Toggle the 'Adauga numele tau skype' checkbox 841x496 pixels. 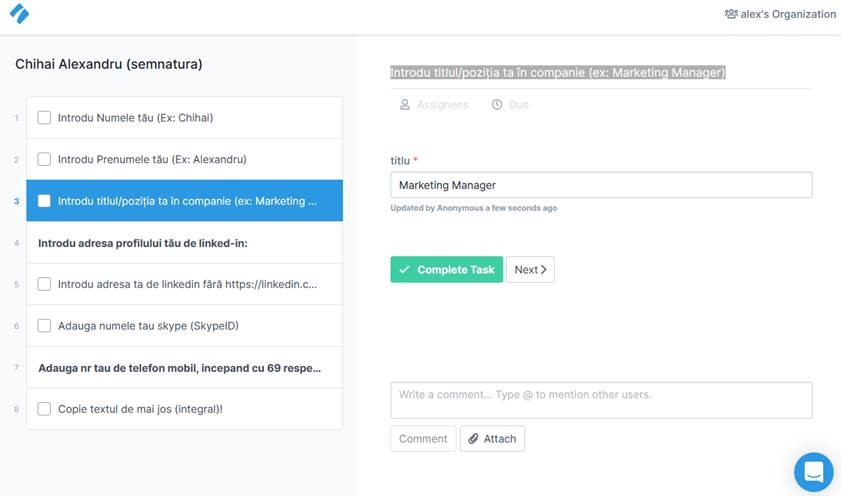[x=44, y=325]
